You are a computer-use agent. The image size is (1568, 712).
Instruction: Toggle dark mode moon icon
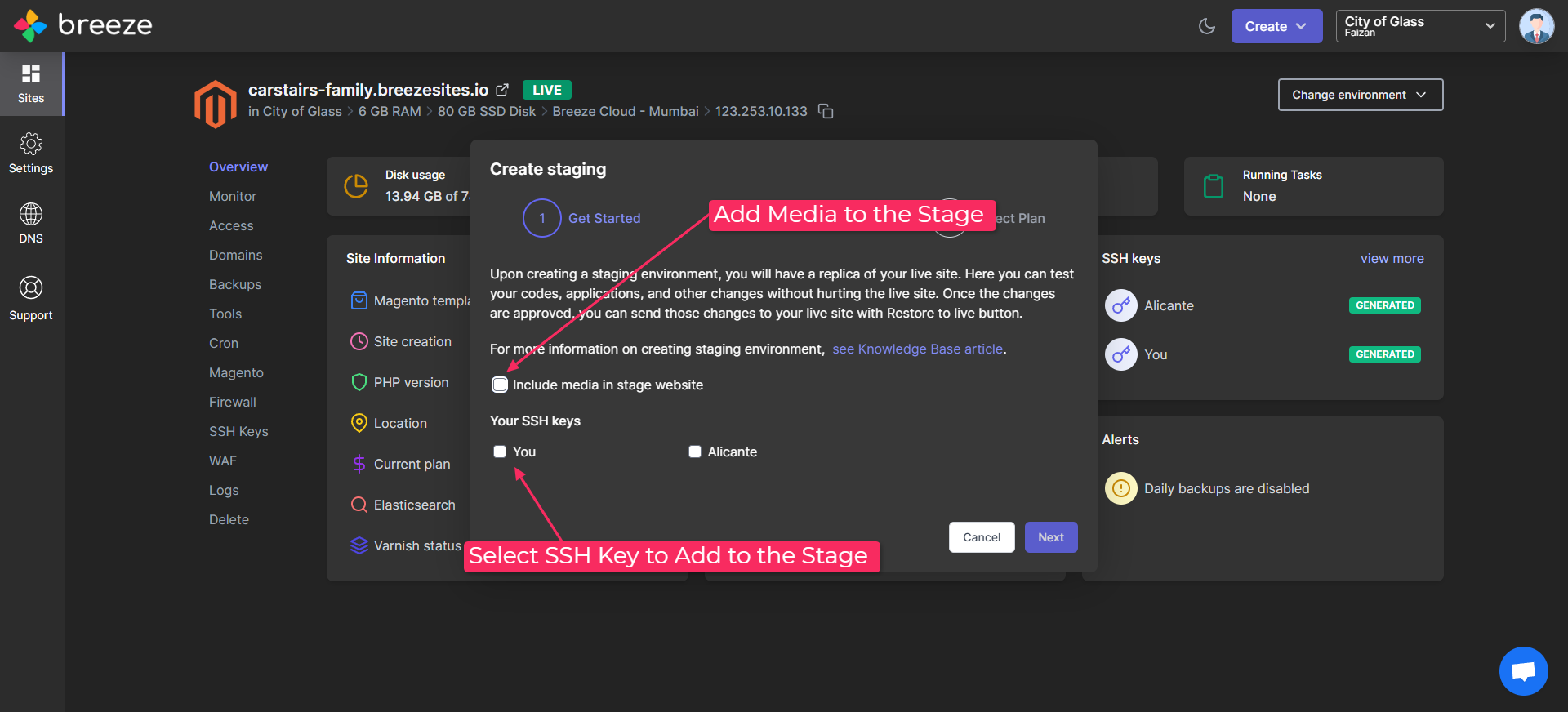tap(1207, 26)
